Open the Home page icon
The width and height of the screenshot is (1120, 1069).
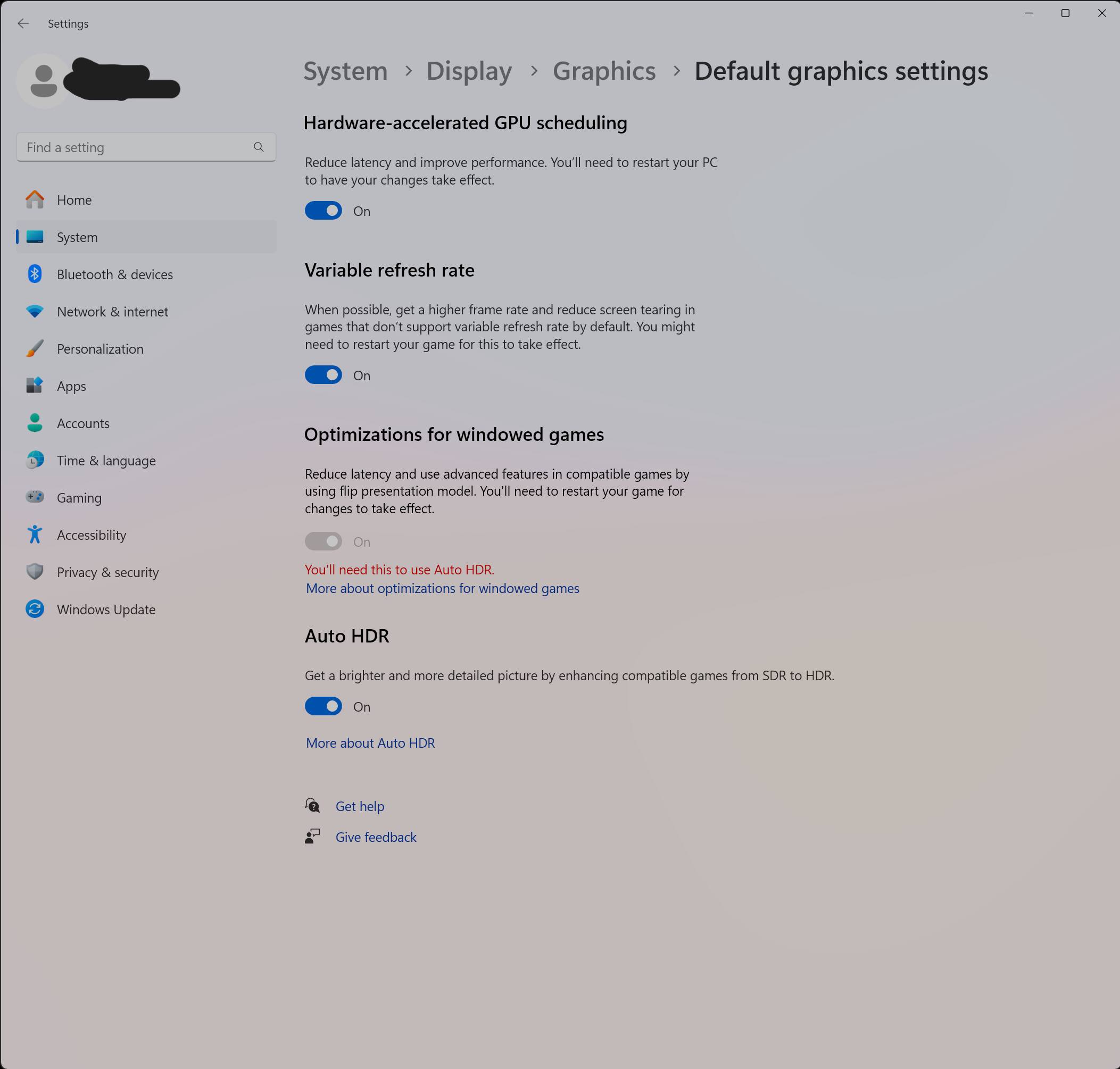point(35,199)
